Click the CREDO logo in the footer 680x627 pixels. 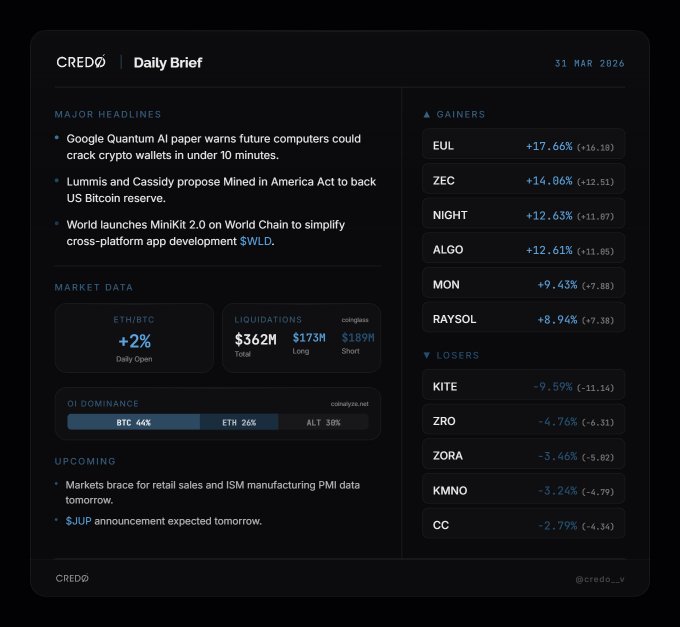[x=72, y=578]
